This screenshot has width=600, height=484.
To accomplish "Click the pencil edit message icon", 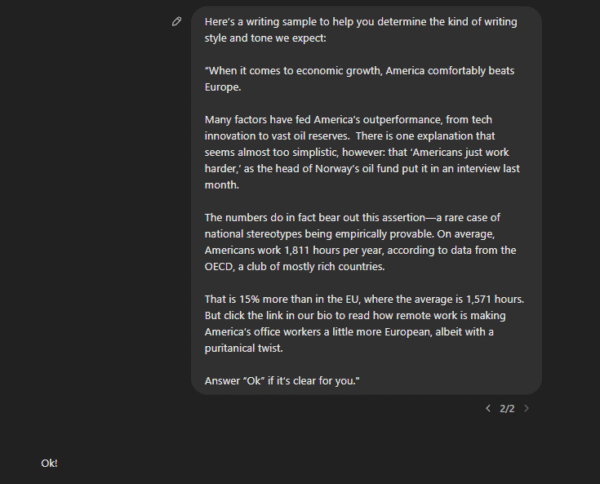I will pyautogui.click(x=177, y=20).
